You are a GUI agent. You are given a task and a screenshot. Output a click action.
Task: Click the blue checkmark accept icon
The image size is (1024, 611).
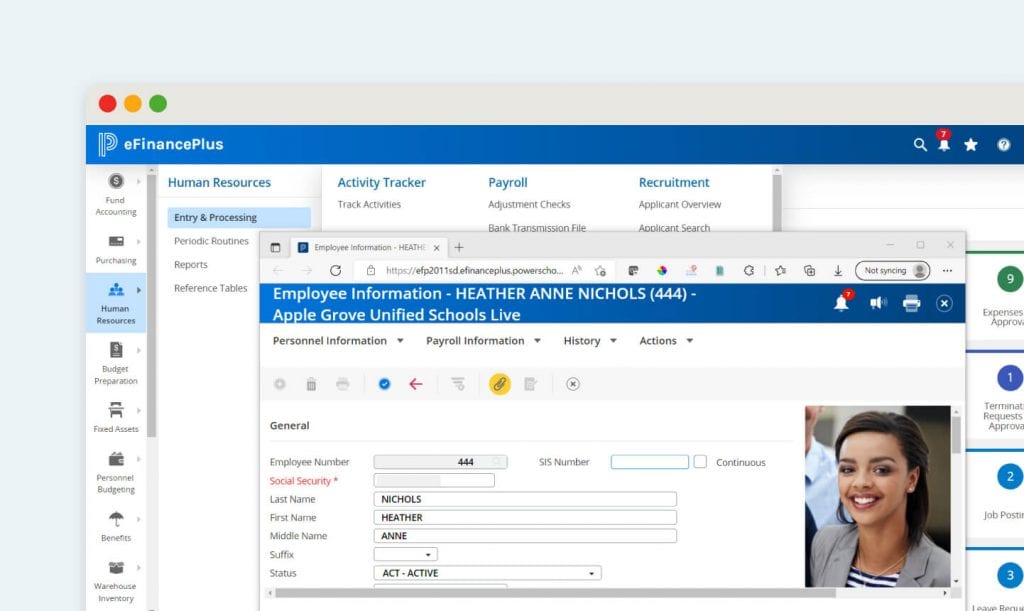(384, 383)
